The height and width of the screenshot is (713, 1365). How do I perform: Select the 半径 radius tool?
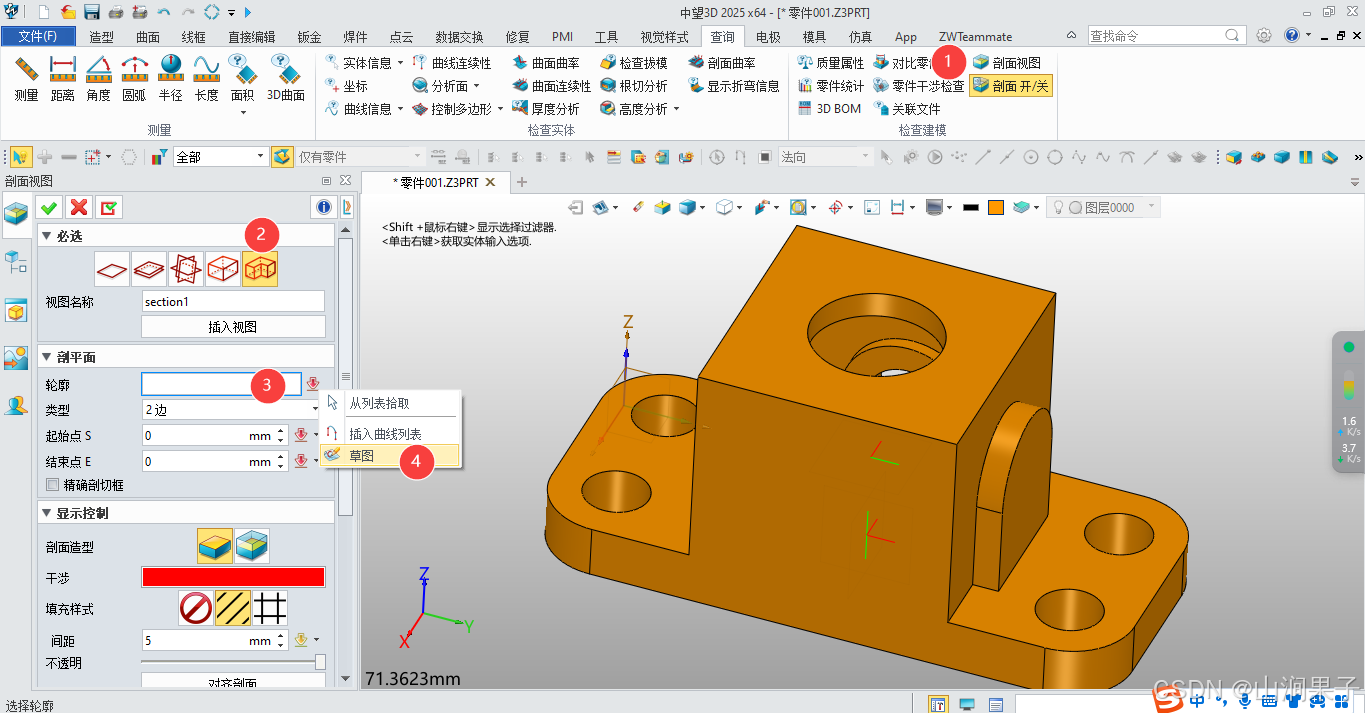coord(170,79)
